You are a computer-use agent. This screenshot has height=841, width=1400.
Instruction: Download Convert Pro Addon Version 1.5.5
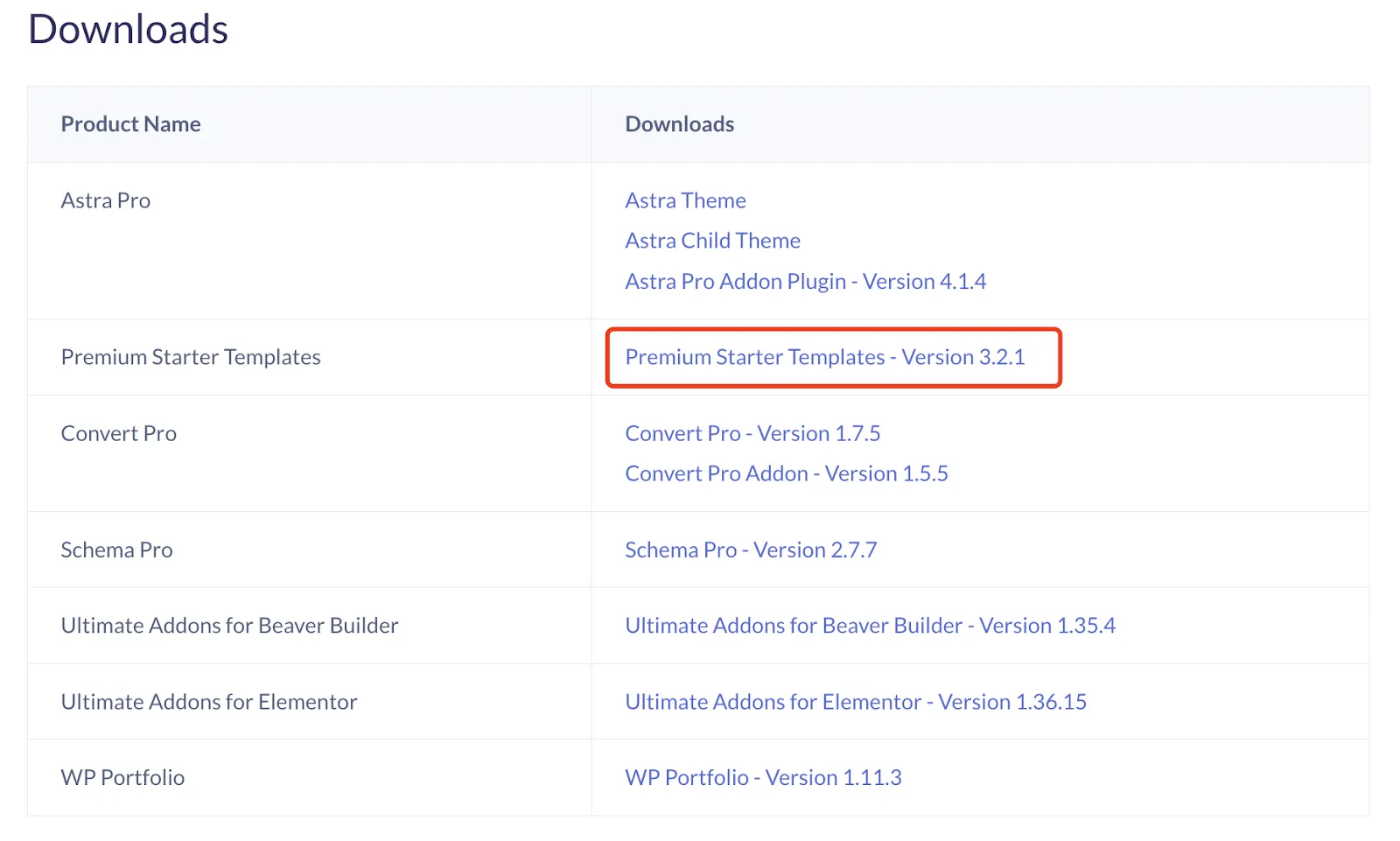tap(787, 473)
